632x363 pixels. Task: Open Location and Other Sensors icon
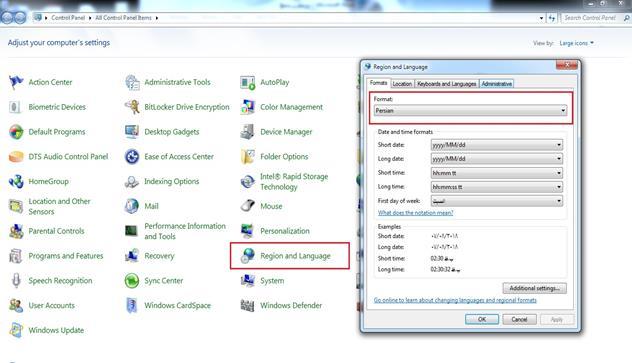[16, 206]
